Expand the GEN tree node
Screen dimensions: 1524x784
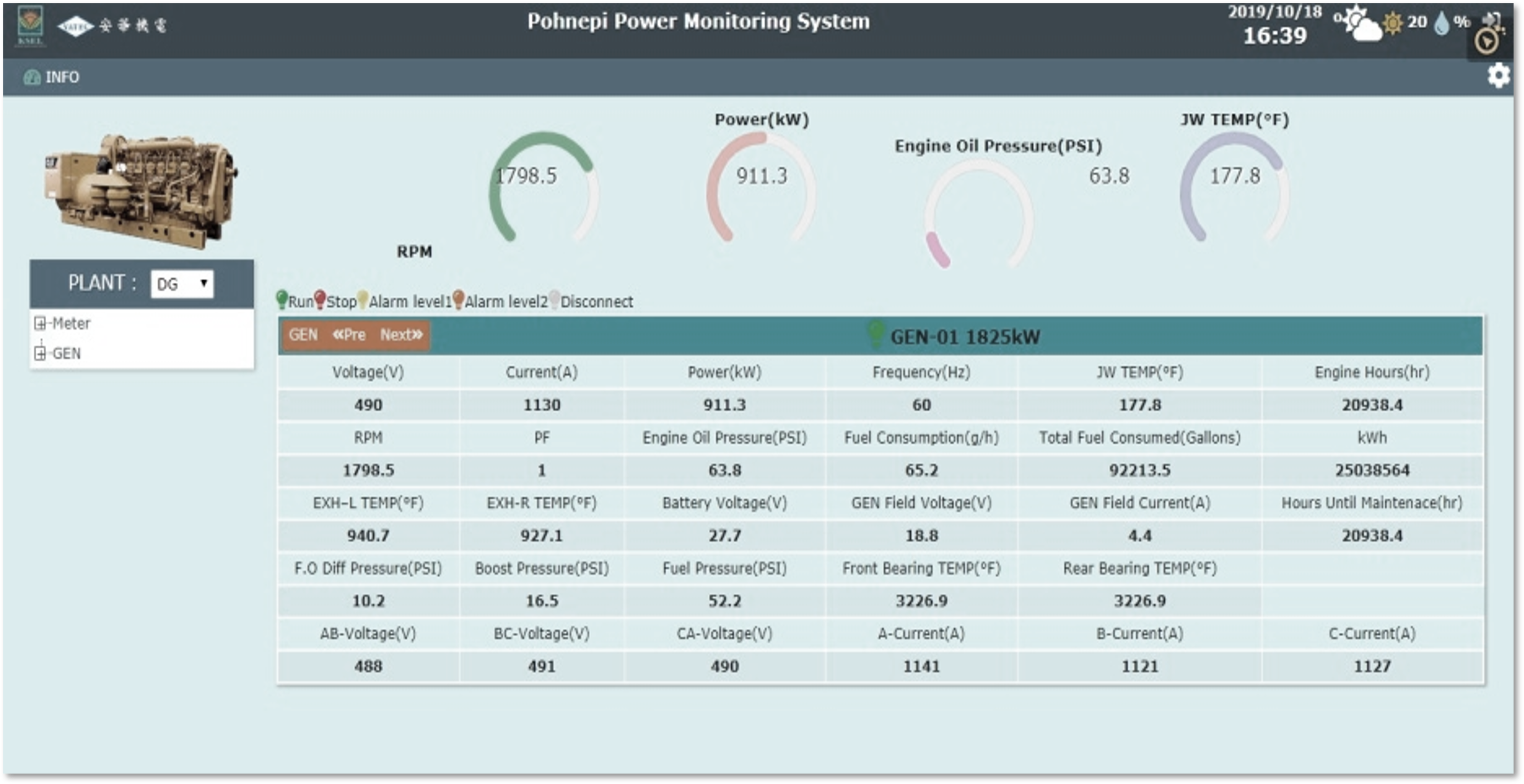(x=40, y=354)
